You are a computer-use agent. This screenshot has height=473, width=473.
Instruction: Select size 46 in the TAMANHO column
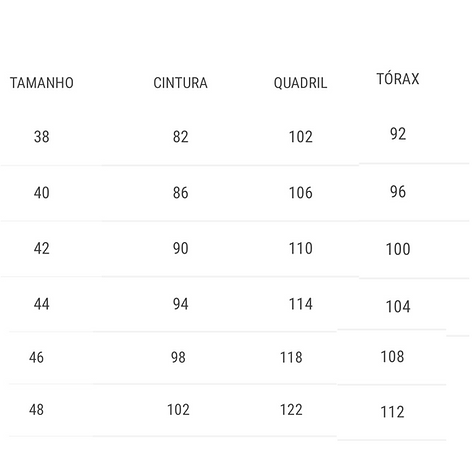pyautogui.click(x=36, y=357)
